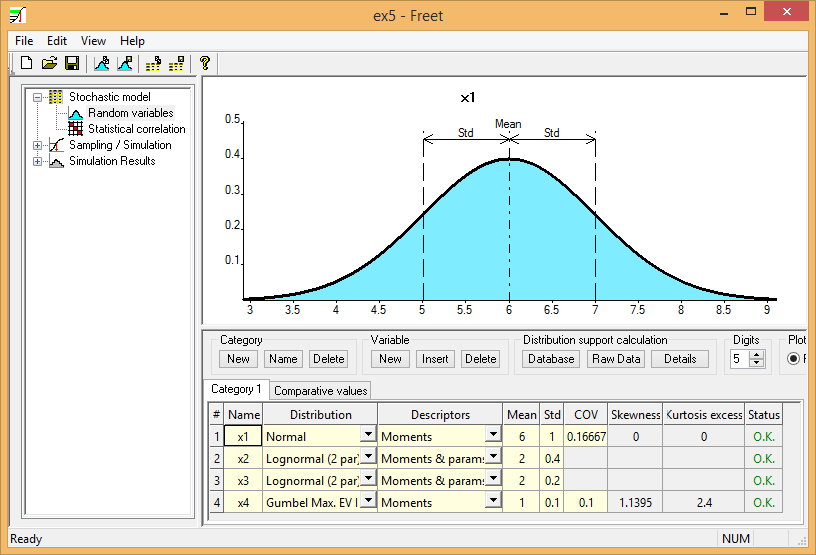
Task: Open the Distribution dropdown for x1
Action: click(368, 434)
